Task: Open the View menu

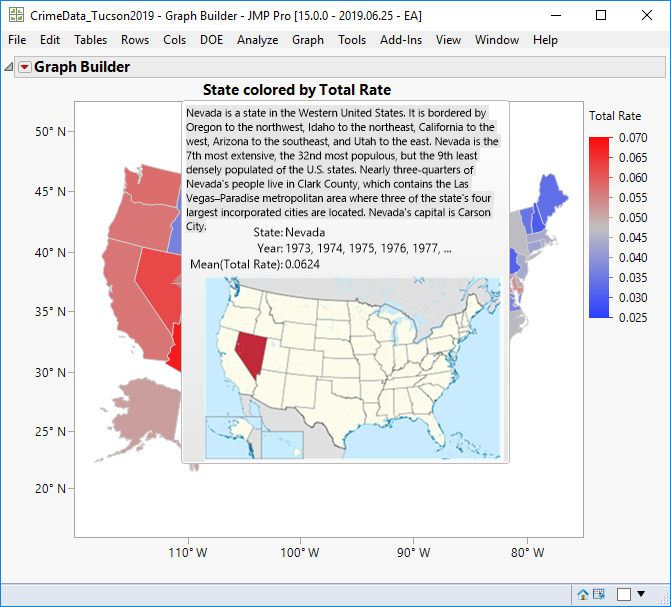Action: [x=448, y=40]
